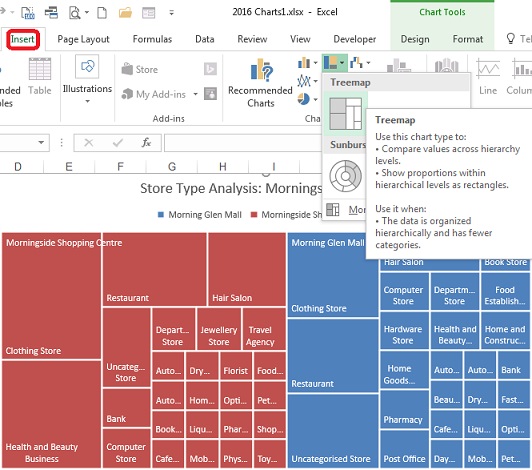Insert a Table from the ribbon
This screenshot has height=470, width=532.
pos(40,77)
